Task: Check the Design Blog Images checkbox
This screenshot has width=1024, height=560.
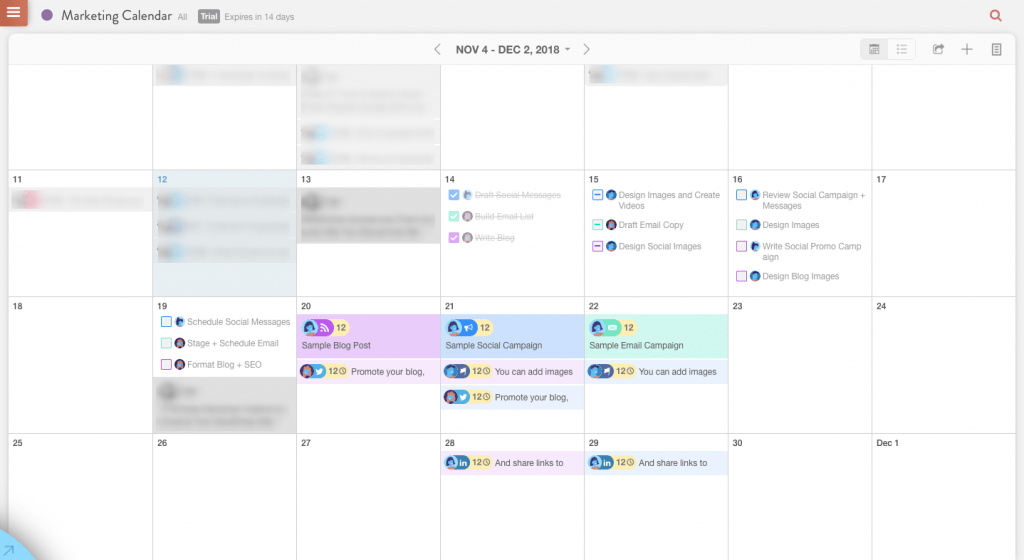Action: (x=741, y=276)
